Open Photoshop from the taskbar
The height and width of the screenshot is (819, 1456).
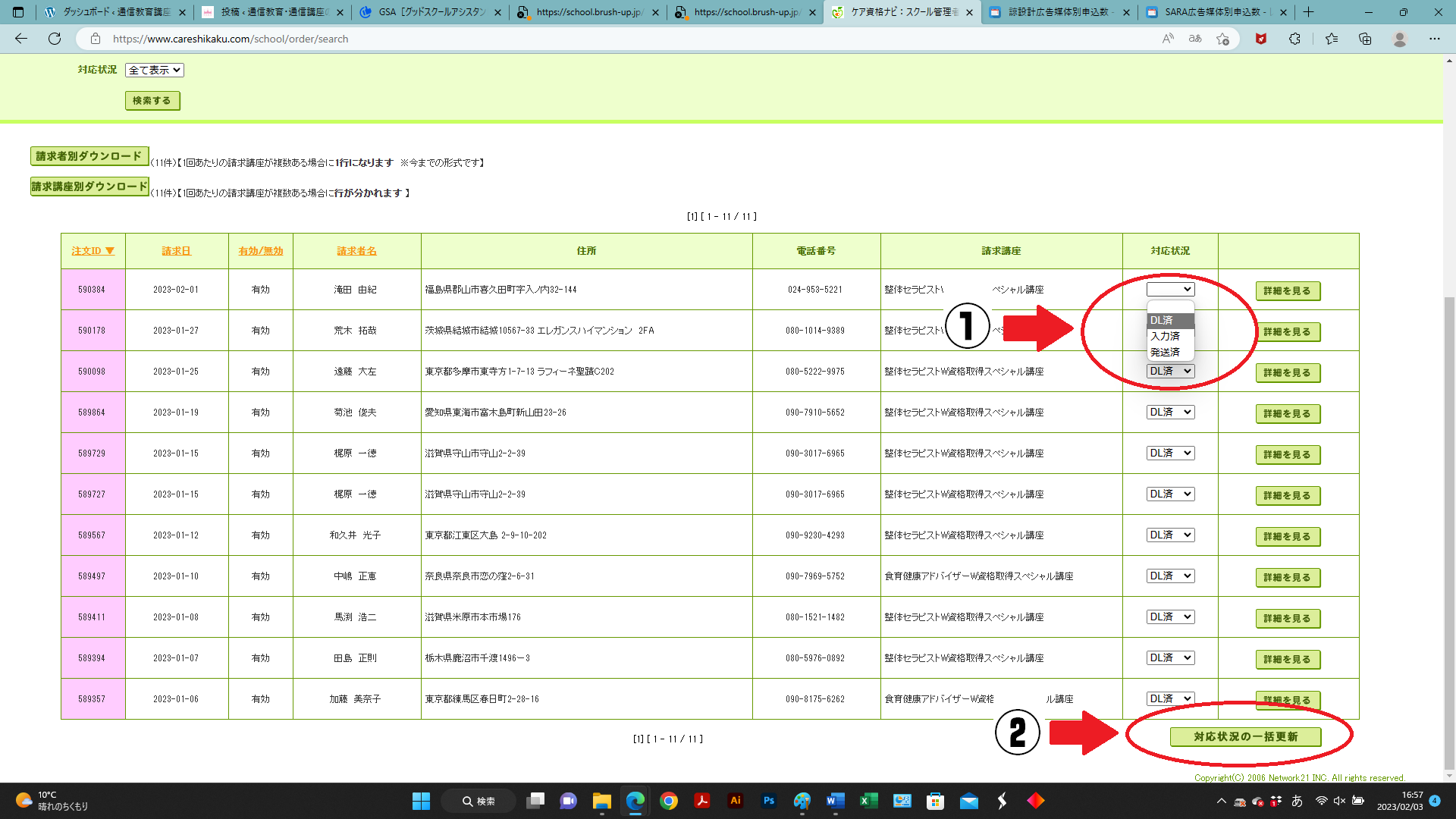[x=768, y=801]
